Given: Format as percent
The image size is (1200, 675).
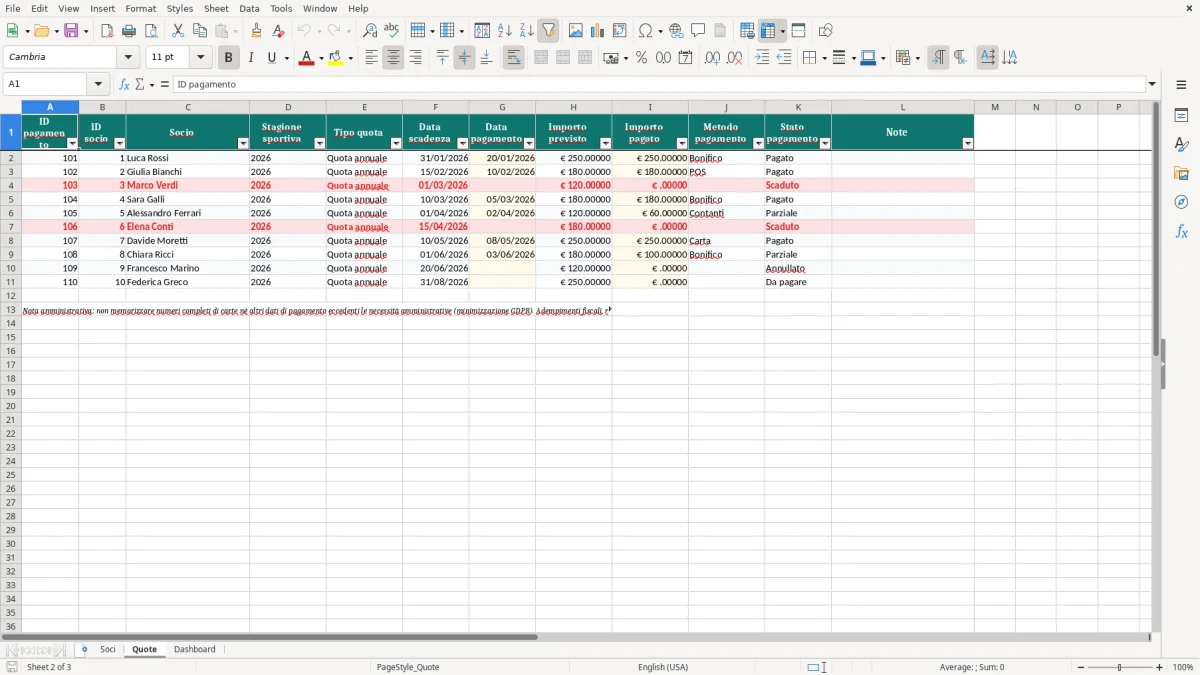Looking at the screenshot, I should [x=641, y=58].
